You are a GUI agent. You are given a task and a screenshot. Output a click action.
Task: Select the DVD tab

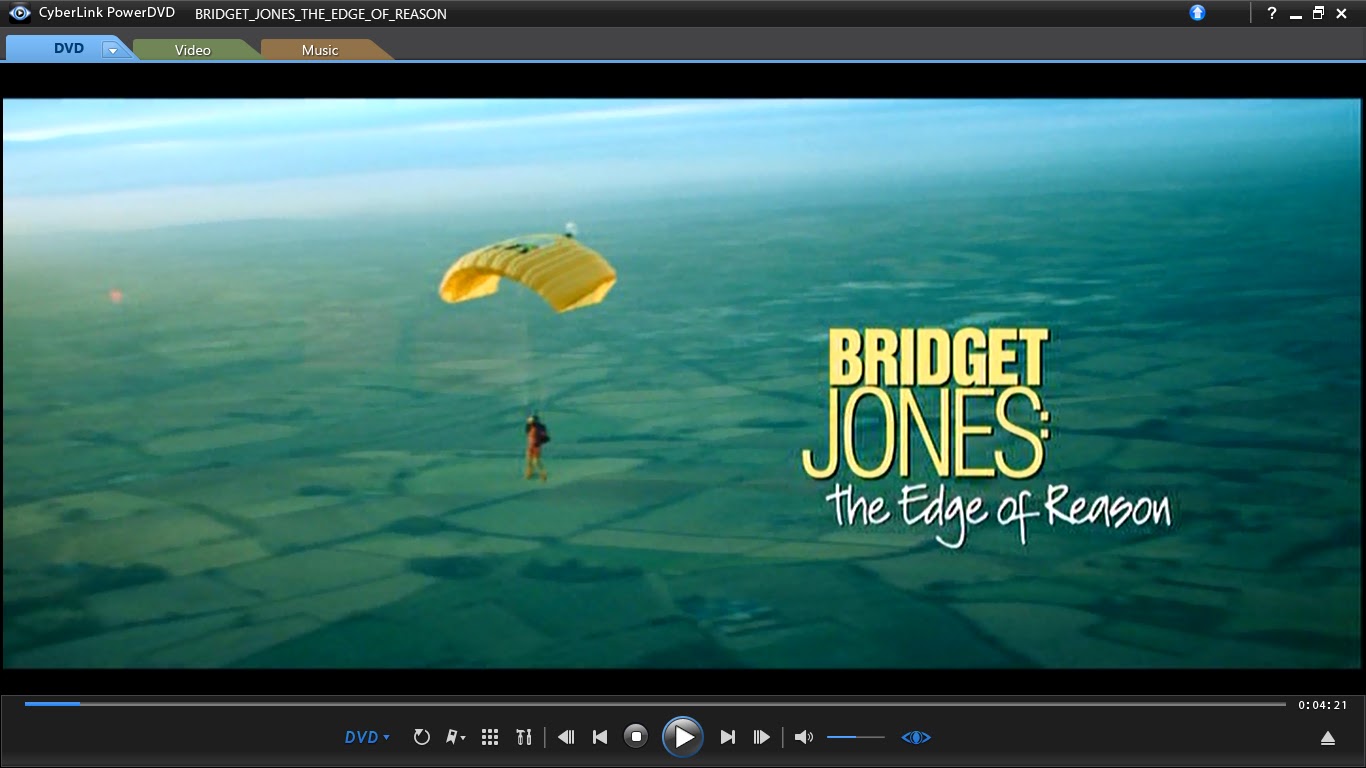pyautogui.click(x=69, y=48)
